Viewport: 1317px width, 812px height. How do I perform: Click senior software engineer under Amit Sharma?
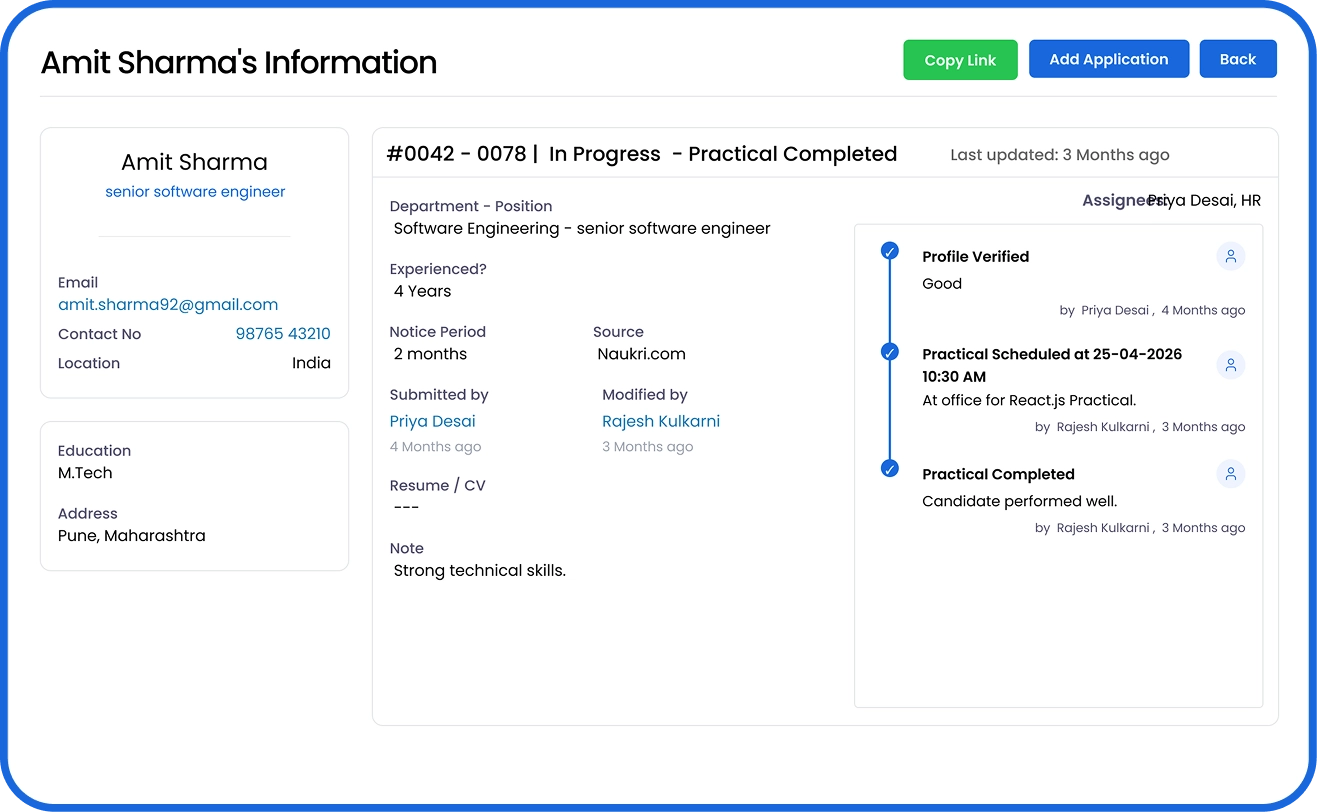pyautogui.click(x=195, y=192)
